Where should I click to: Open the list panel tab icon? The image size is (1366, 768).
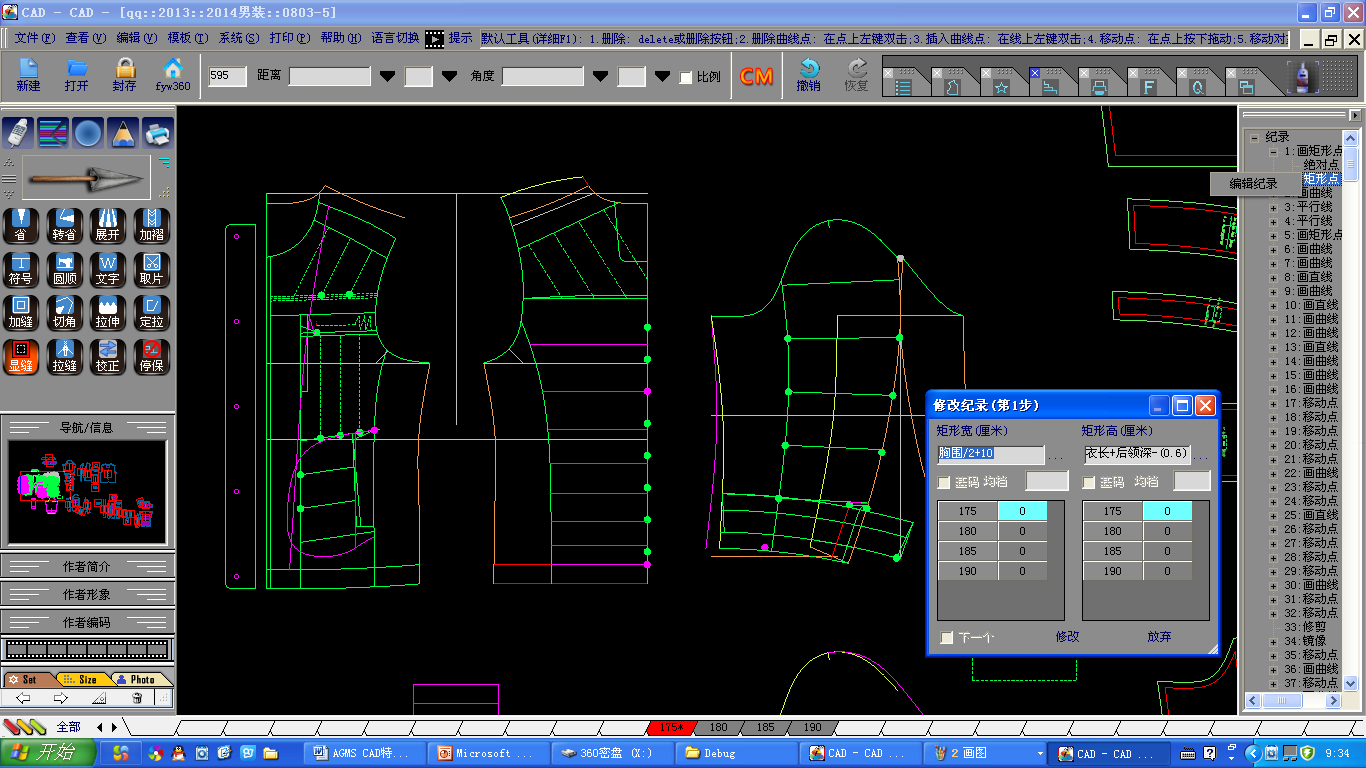click(x=903, y=88)
